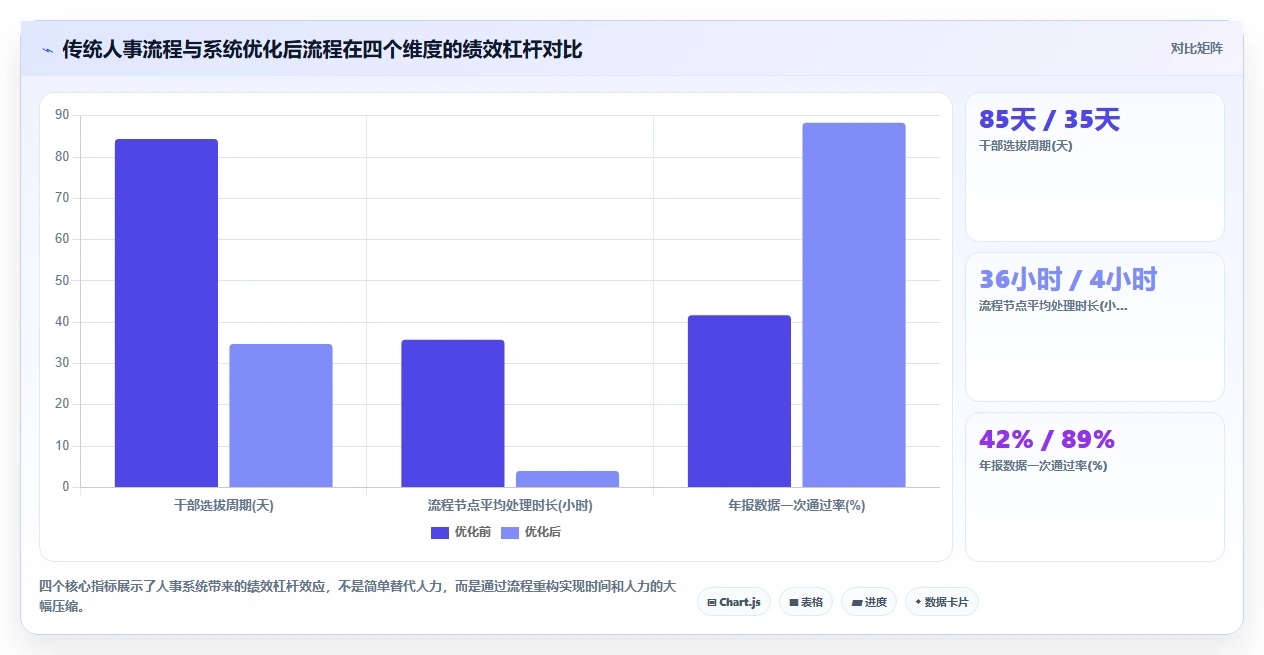Select the Chart.js tag pill
Viewport: 1264px width, 655px height.
[734, 602]
